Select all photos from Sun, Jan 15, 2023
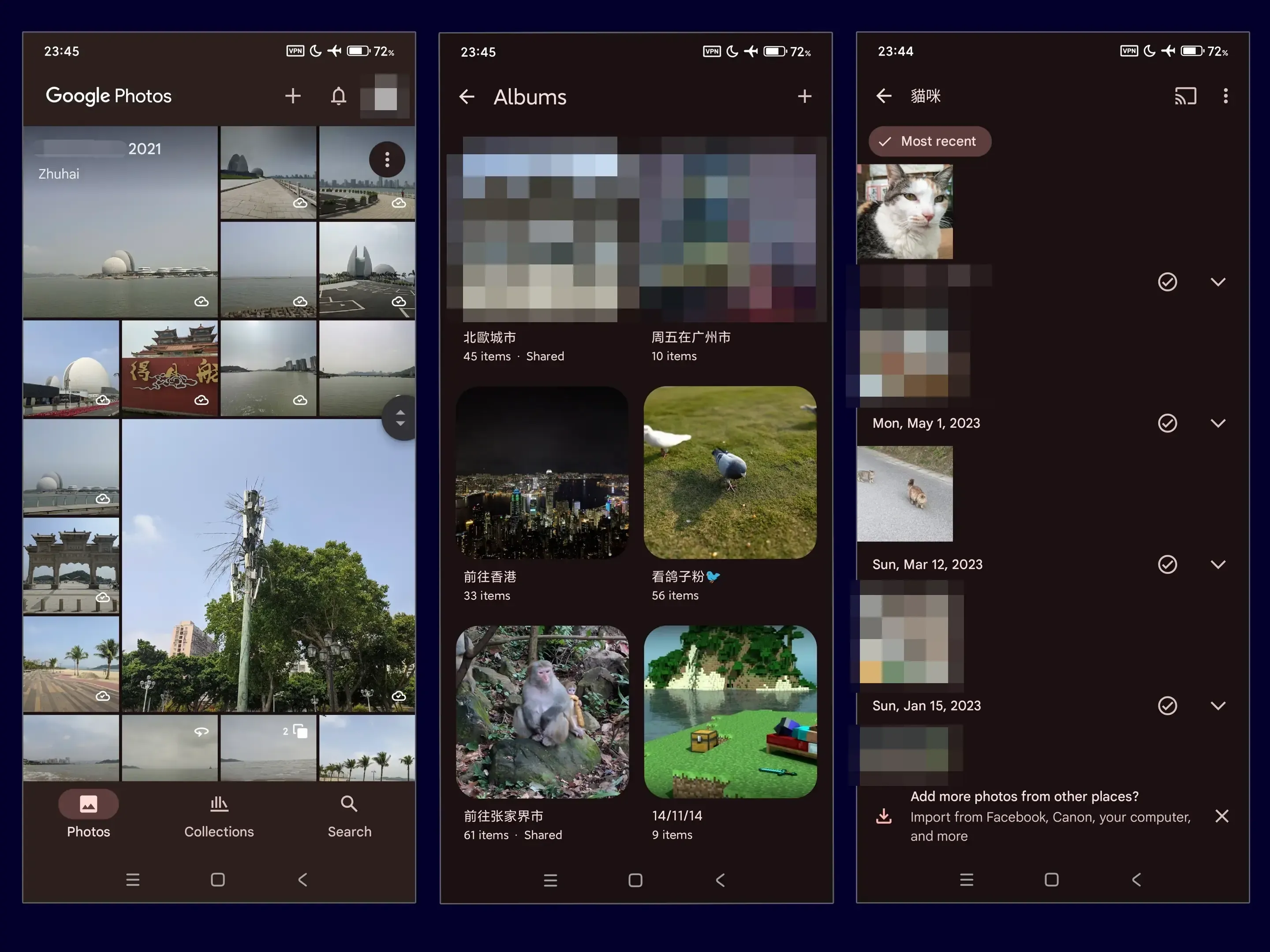1270x952 pixels. pos(1167,706)
